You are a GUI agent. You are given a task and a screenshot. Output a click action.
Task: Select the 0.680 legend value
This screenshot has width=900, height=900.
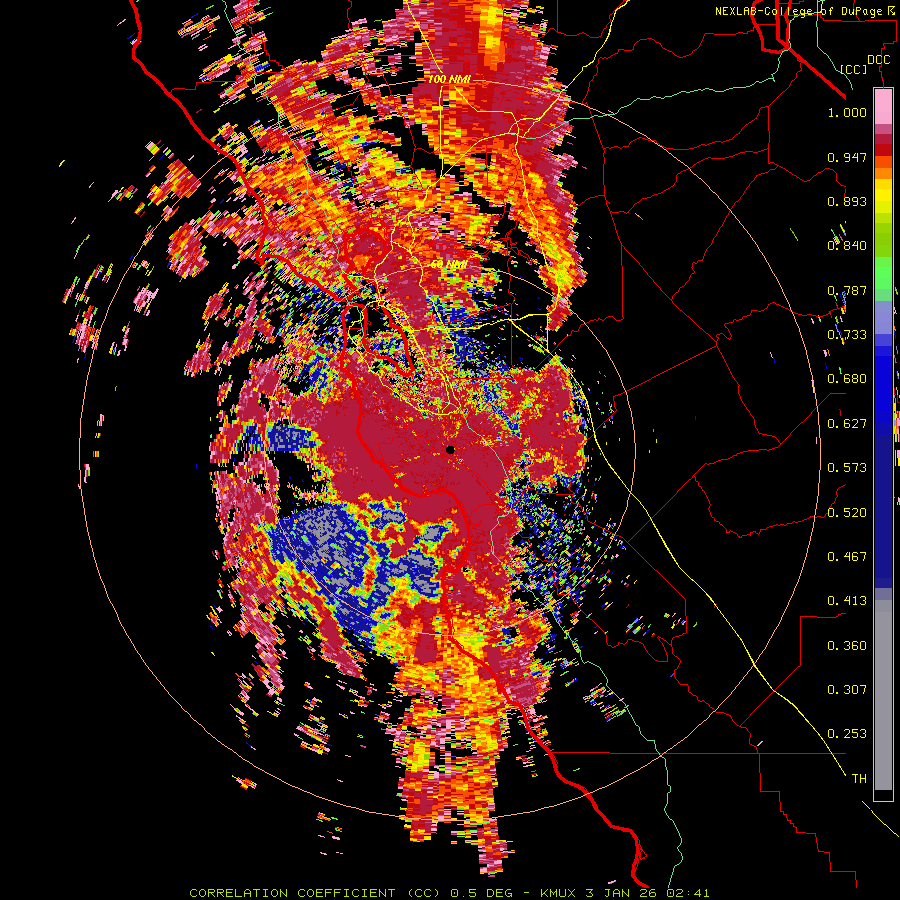847,379
